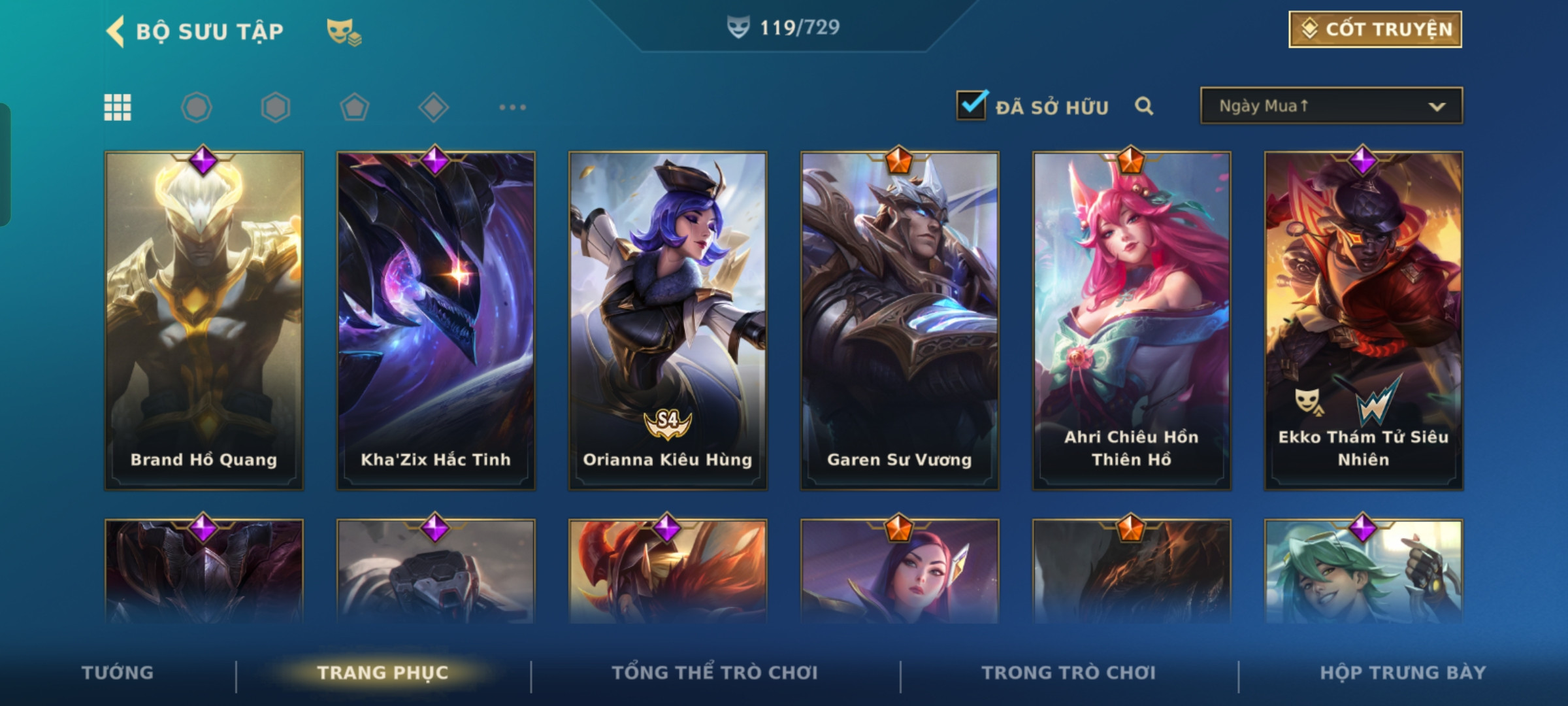This screenshot has width=1568, height=706.
Task: Open the Orianna Kiêu Hùng skin card
Action: [668, 320]
